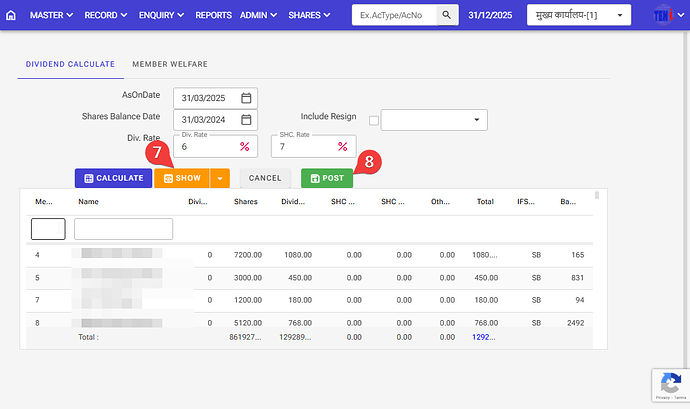Expand the SHOW button dropdown arrow
690x409 pixels.
[220, 178]
